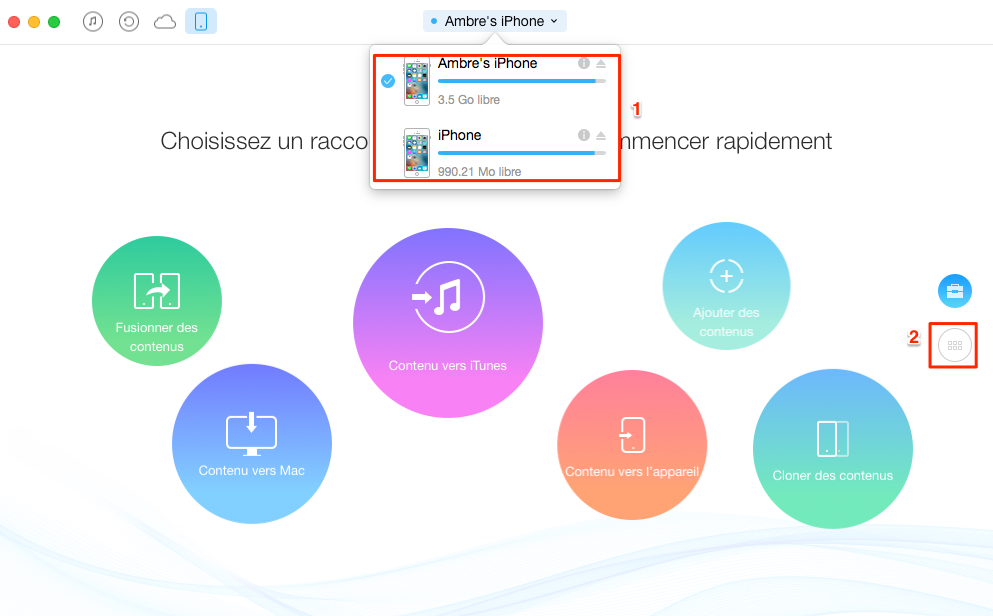Eject the second iPhone device

tap(601, 135)
